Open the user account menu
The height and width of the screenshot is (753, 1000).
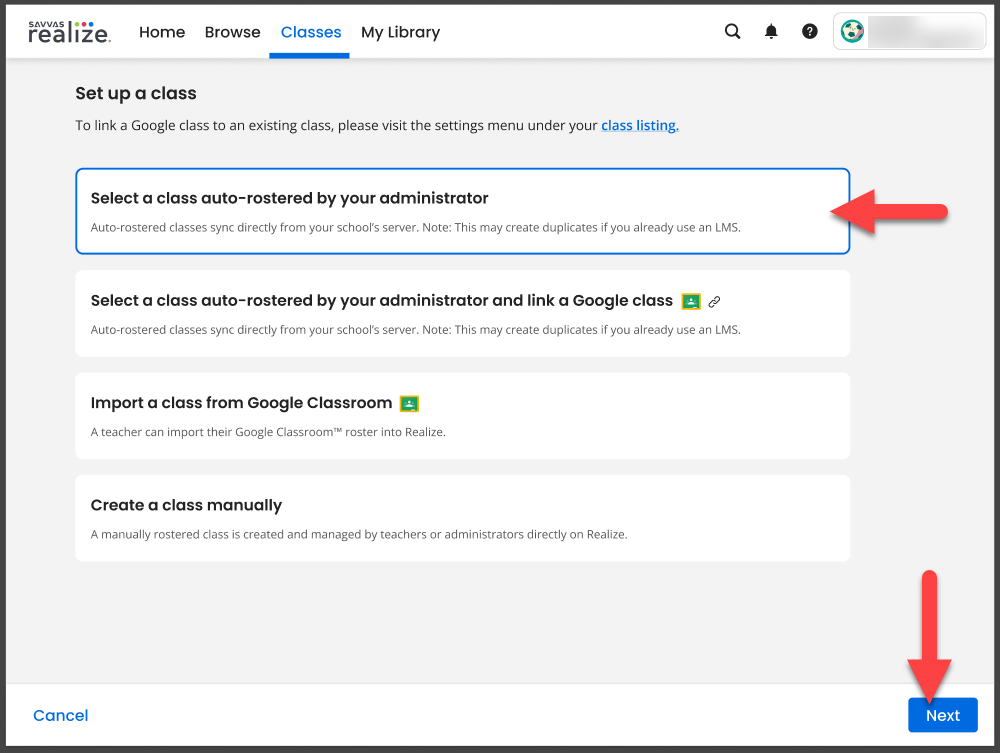pyautogui.click(x=909, y=31)
